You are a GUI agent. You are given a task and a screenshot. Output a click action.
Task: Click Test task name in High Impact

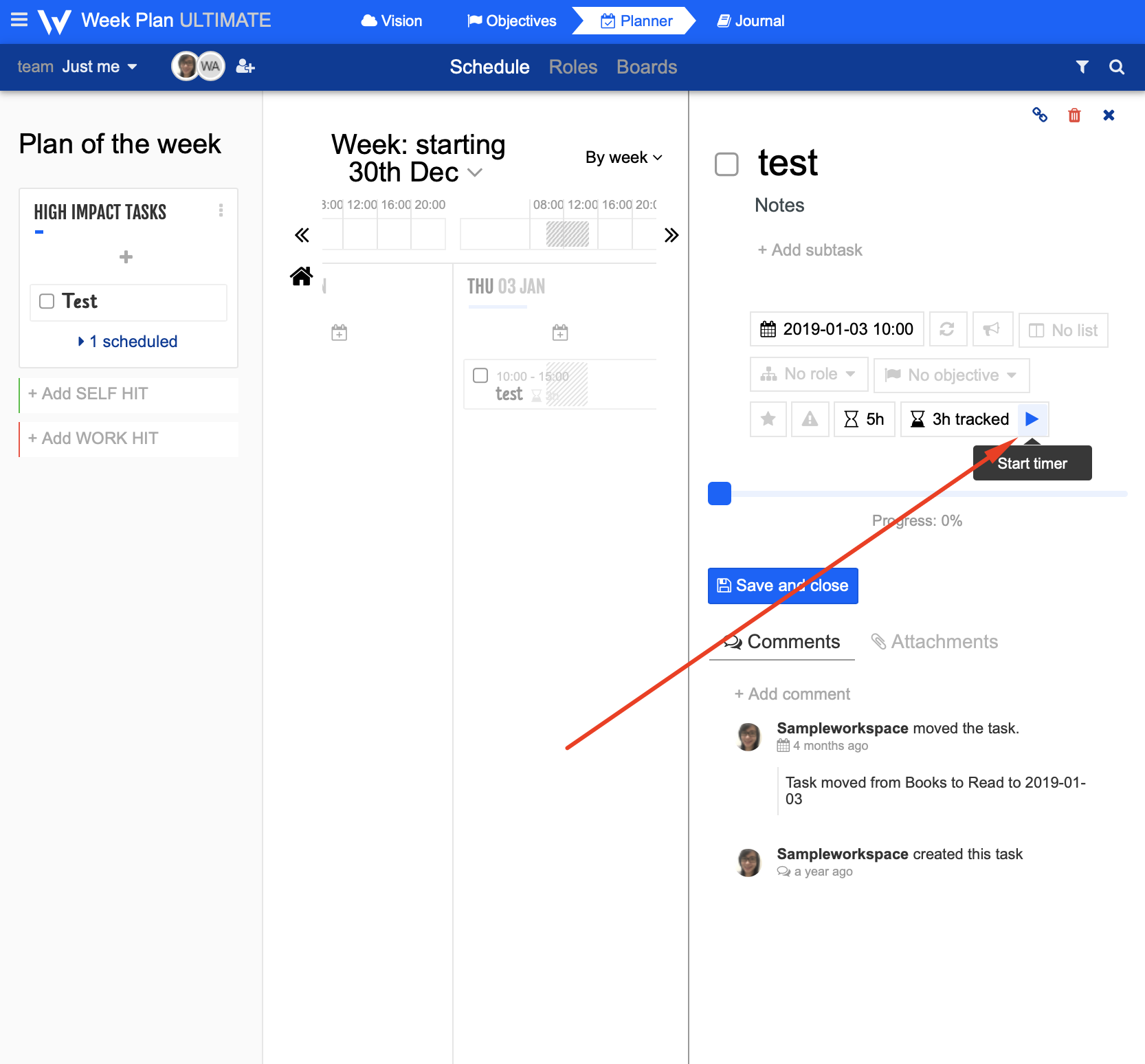pos(80,301)
